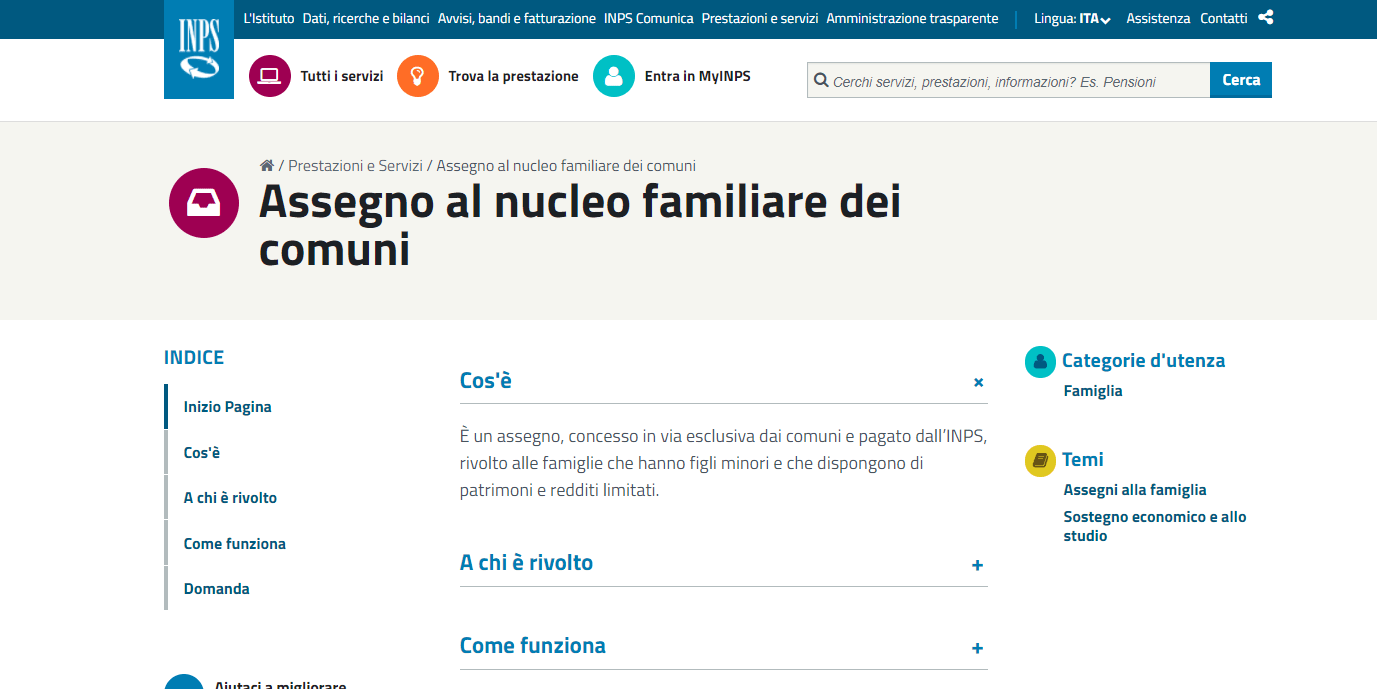The image size is (1377, 689).
Task: Click the Temi heading
Action: tap(1083, 460)
